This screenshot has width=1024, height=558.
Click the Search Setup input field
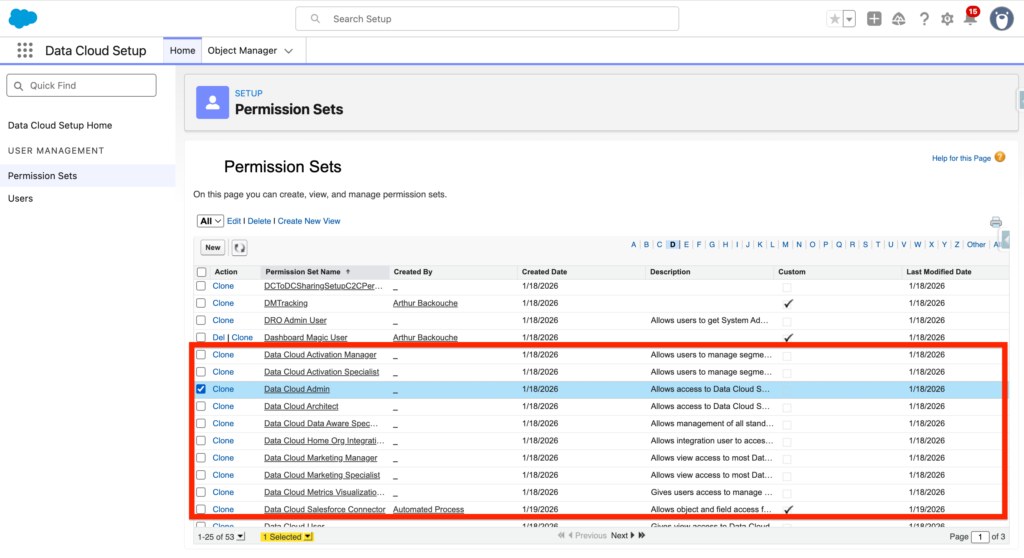pos(487,19)
